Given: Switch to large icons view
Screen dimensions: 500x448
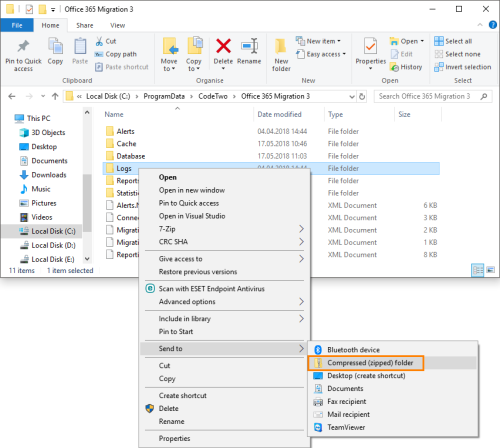Looking at the screenshot, I should click(491, 270).
